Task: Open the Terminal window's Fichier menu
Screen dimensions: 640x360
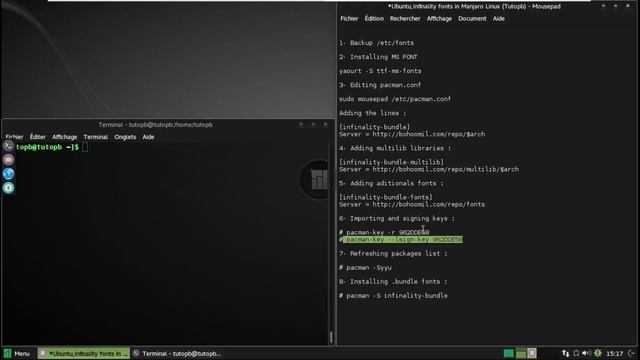Action: [14, 137]
